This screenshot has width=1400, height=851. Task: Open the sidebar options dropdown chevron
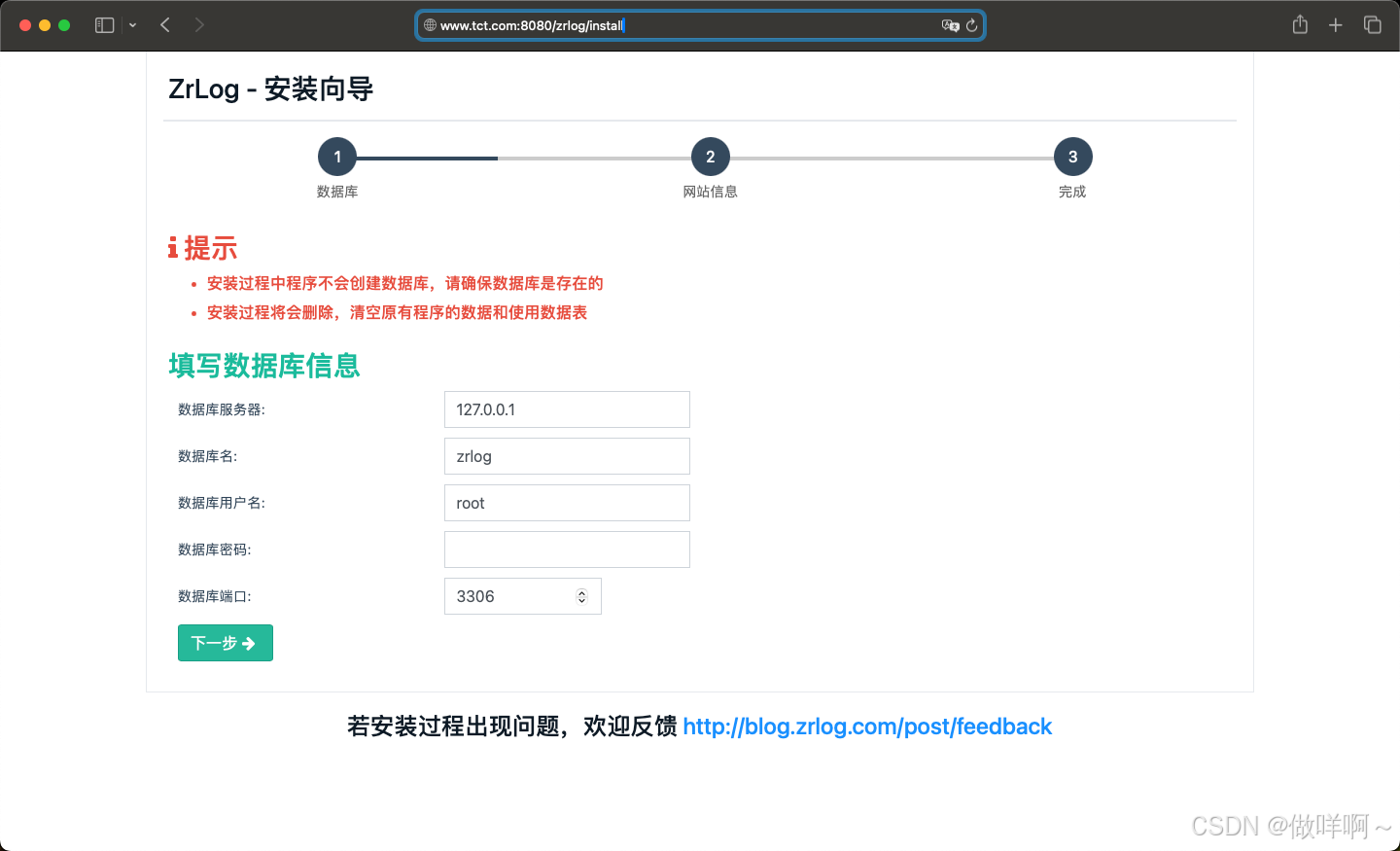click(132, 25)
